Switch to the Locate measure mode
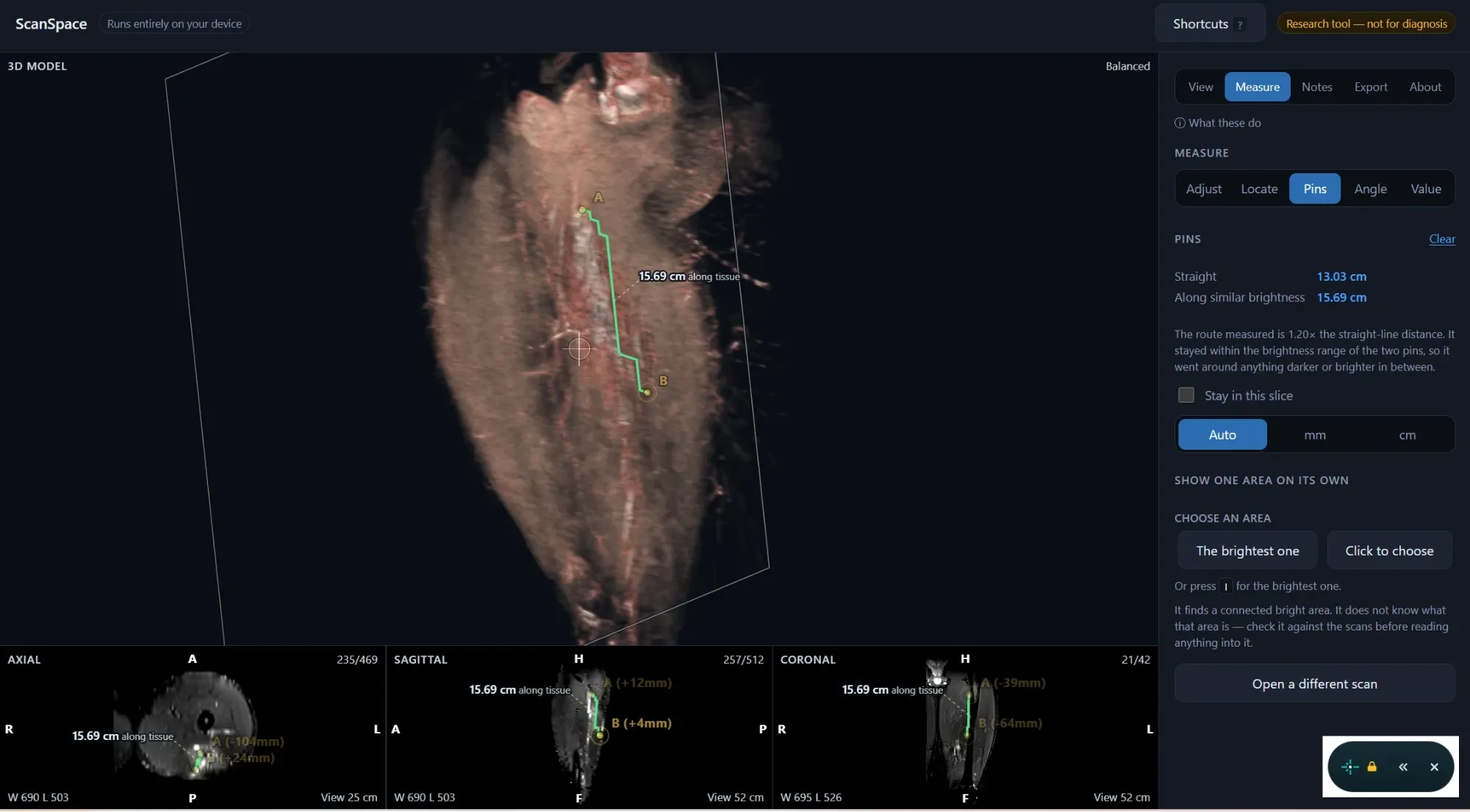This screenshot has height=812, width=1470. (1259, 189)
